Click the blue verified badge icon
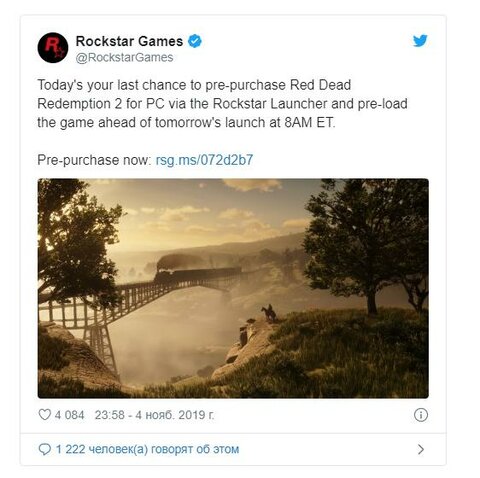The width and height of the screenshot is (480, 478). pyautogui.click(x=195, y=41)
